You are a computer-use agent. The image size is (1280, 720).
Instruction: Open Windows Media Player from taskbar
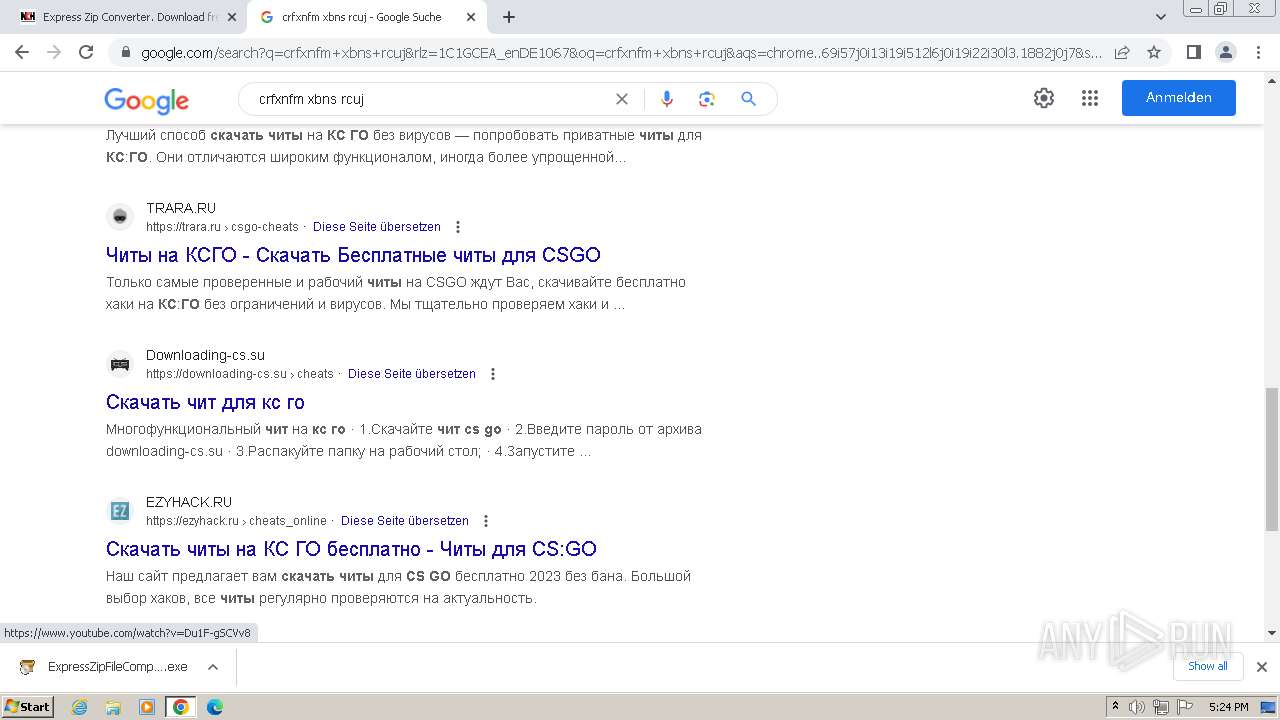click(x=147, y=707)
